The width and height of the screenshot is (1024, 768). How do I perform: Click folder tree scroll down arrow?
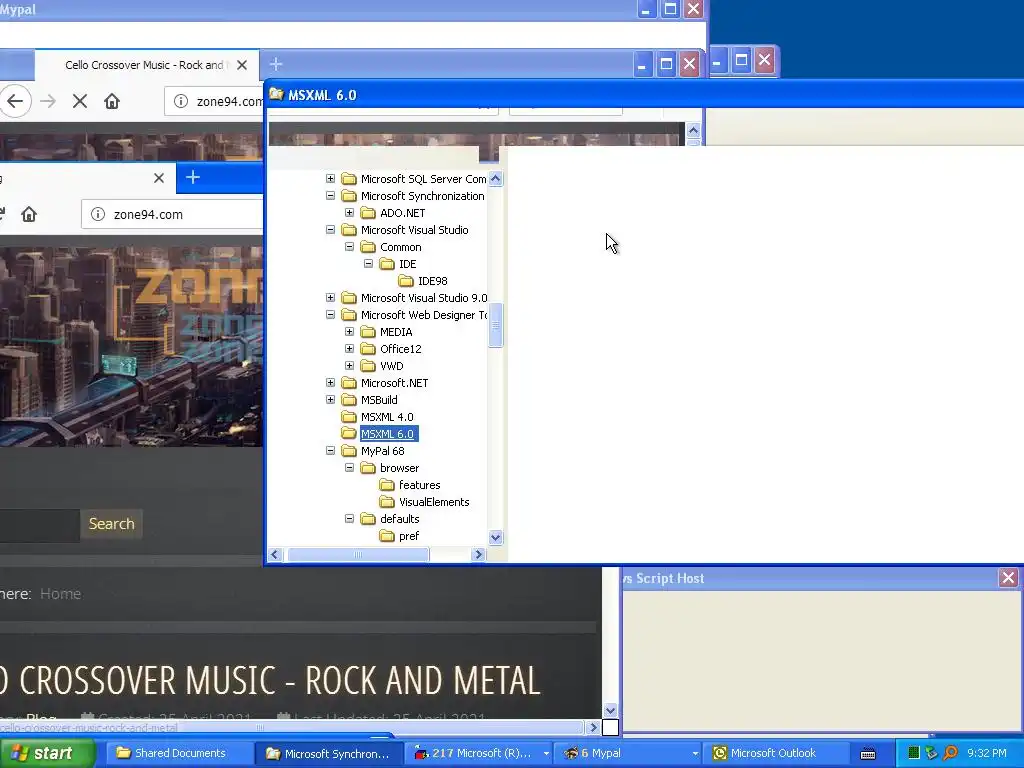496,537
